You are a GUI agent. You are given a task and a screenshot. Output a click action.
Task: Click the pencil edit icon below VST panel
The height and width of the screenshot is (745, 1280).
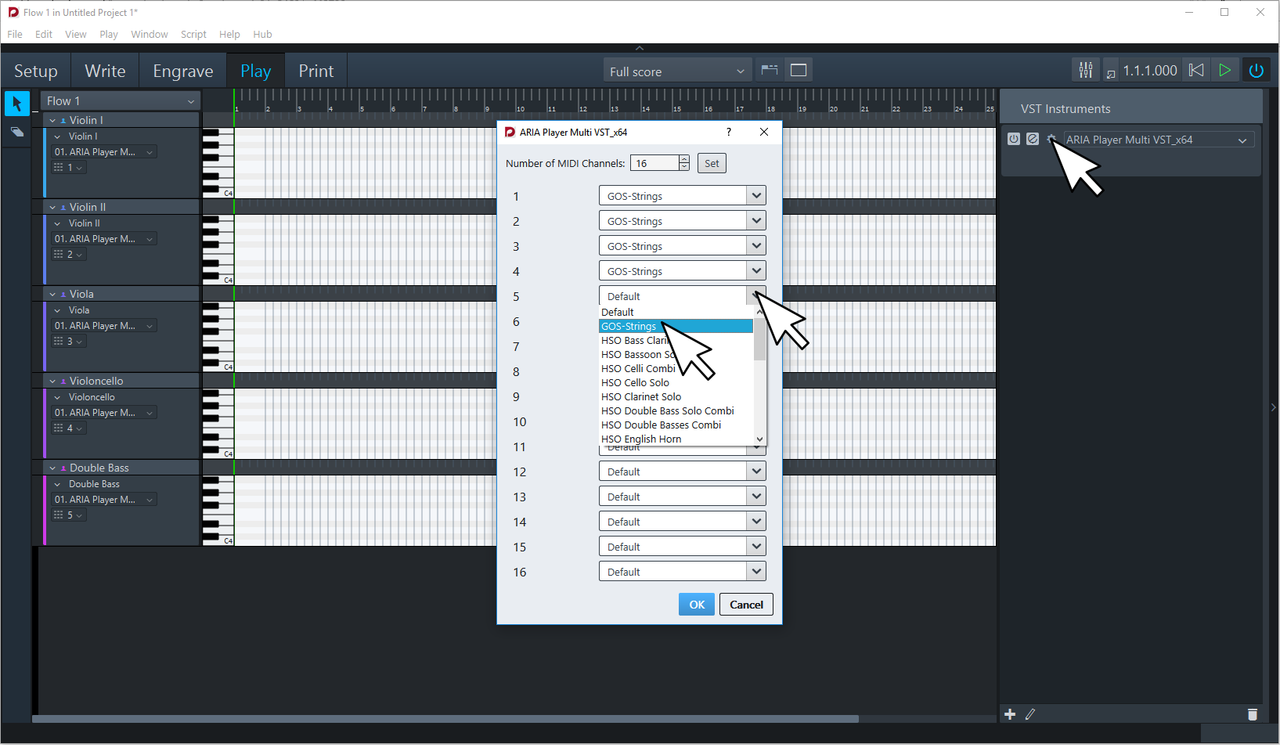click(x=1030, y=714)
